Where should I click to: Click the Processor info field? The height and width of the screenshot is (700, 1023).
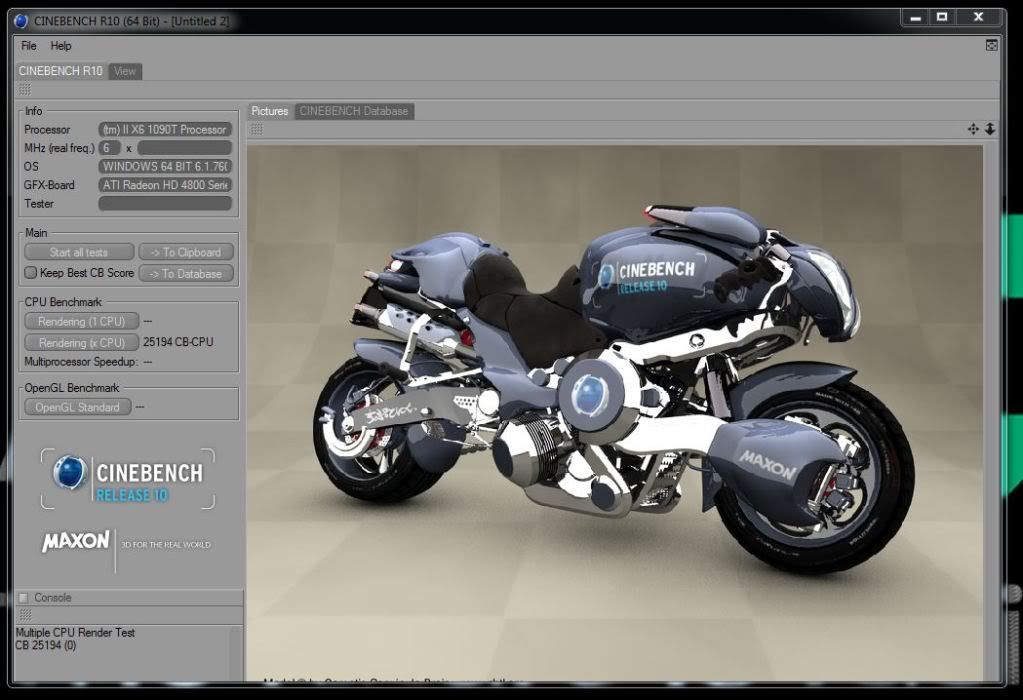165,130
